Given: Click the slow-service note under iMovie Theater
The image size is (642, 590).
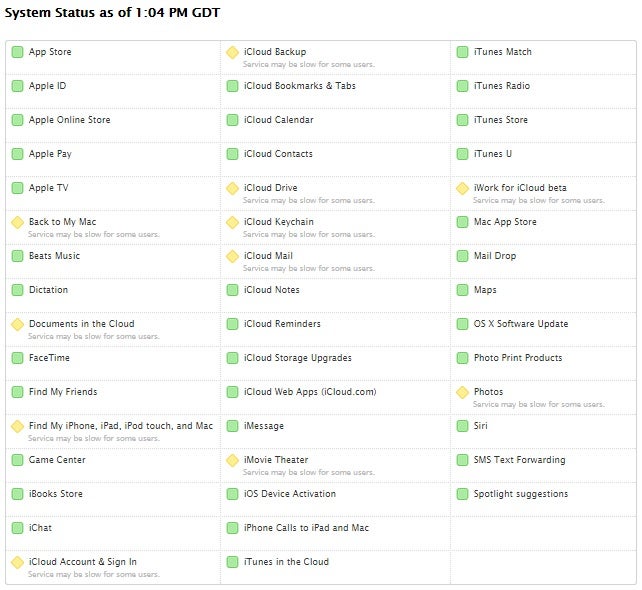Looking at the screenshot, I should (309, 472).
